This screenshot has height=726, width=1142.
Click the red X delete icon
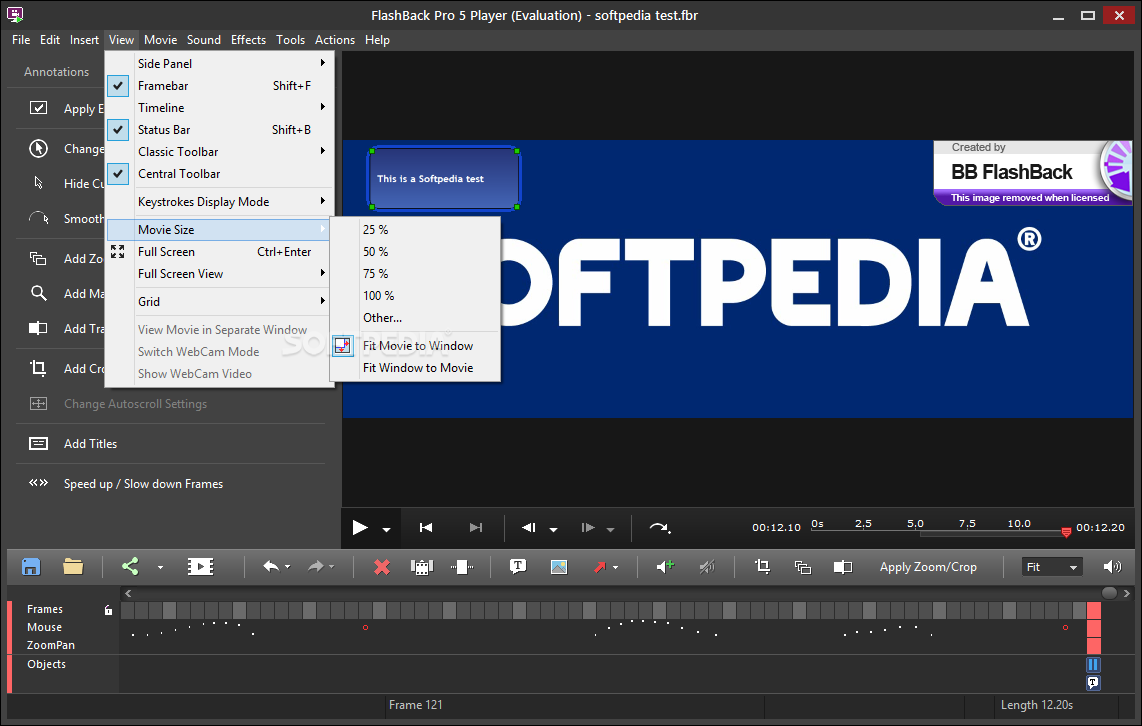(381, 567)
